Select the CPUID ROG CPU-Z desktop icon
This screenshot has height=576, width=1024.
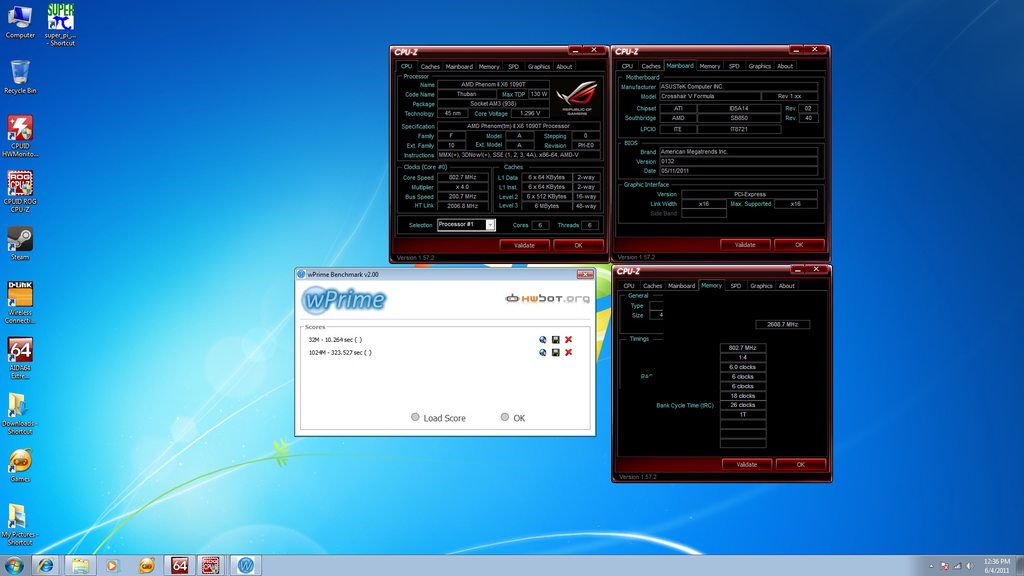coord(20,191)
